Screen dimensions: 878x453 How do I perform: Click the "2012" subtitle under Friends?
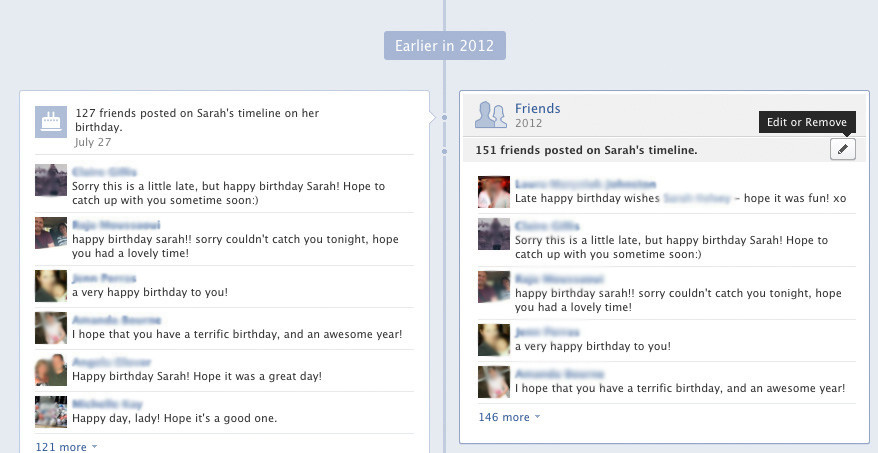[x=529, y=123]
